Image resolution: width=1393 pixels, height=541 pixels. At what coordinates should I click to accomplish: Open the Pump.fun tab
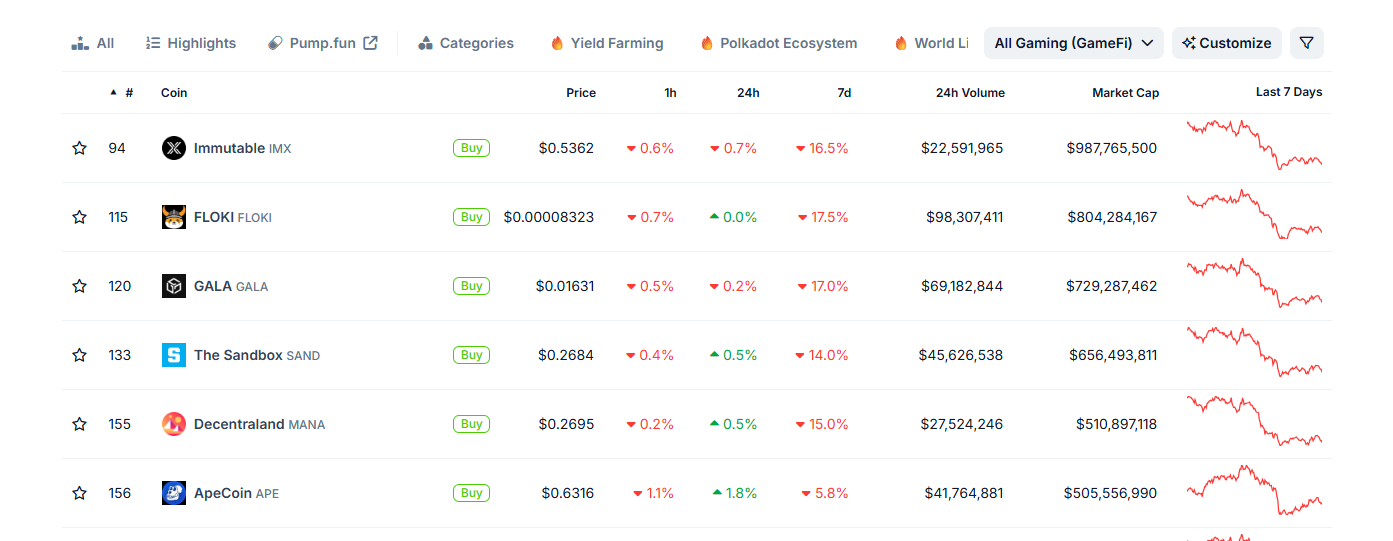click(x=322, y=43)
